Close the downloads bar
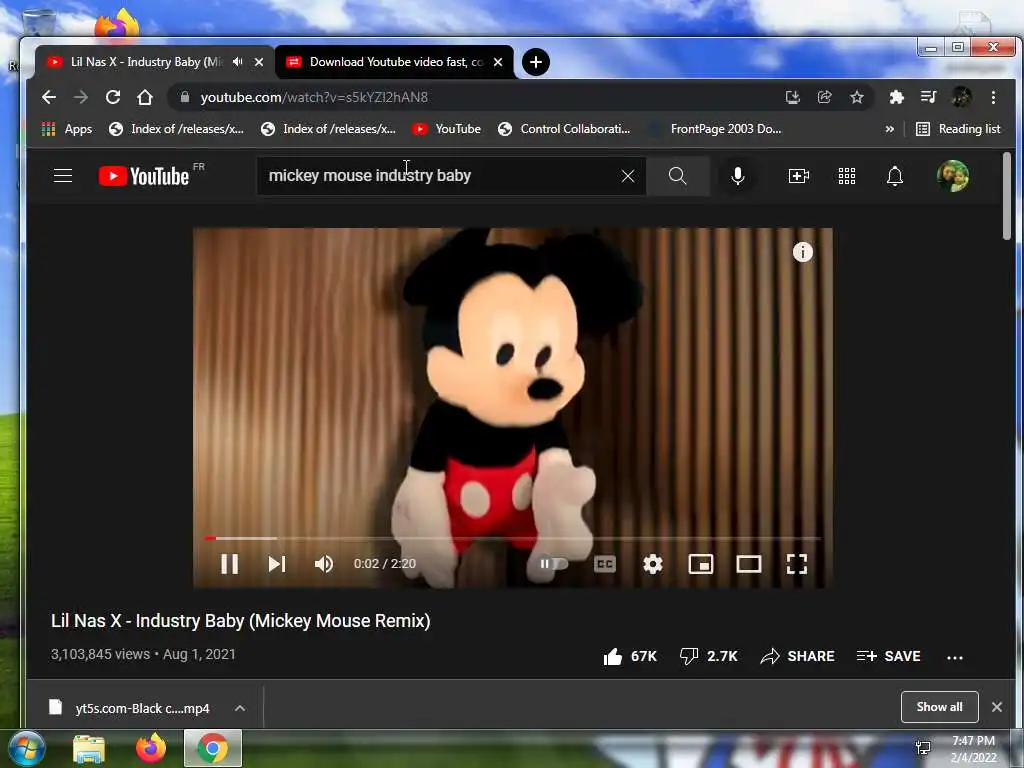This screenshot has width=1024, height=768. [997, 707]
